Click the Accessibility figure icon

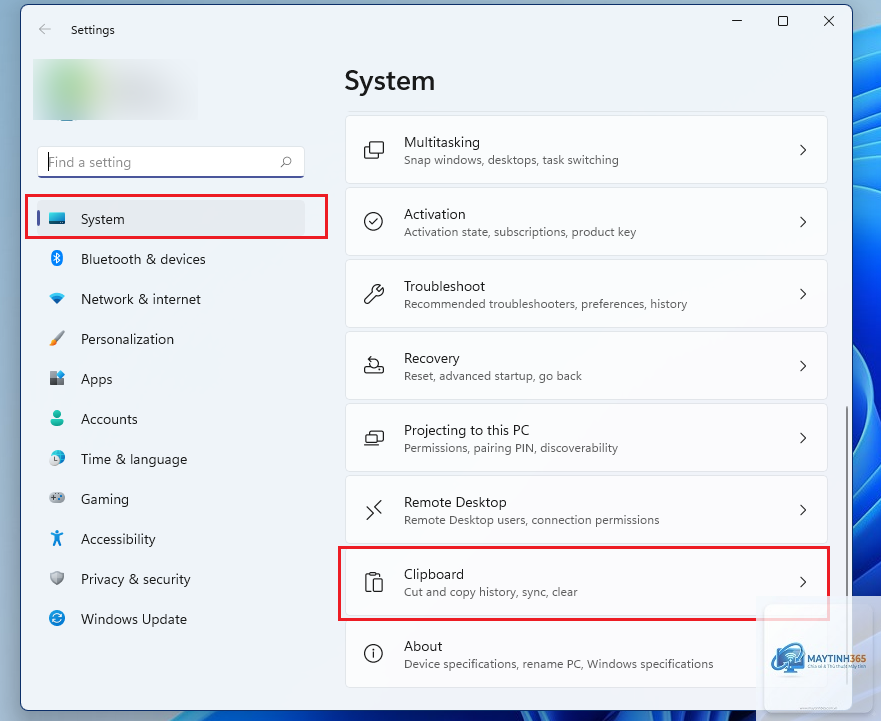(x=57, y=538)
